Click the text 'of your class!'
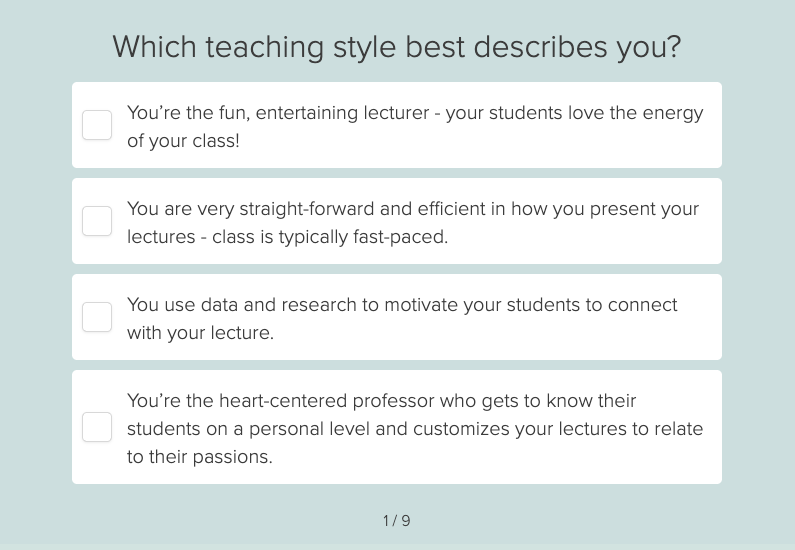Viewport: 795px width, 550px height. [x=183, y=140]
